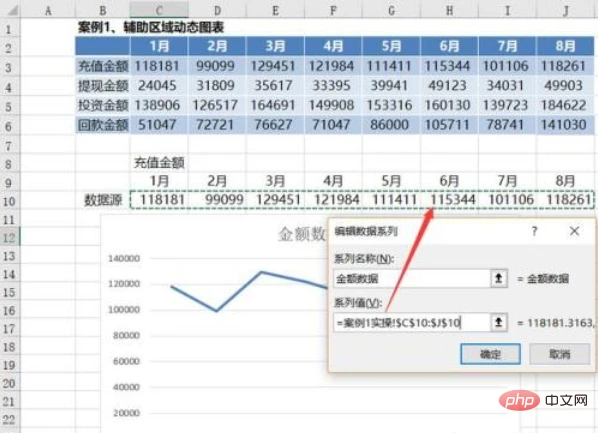Select column D header
The height and width of the screenshot is (433, 598).
(x=217, y=10)
